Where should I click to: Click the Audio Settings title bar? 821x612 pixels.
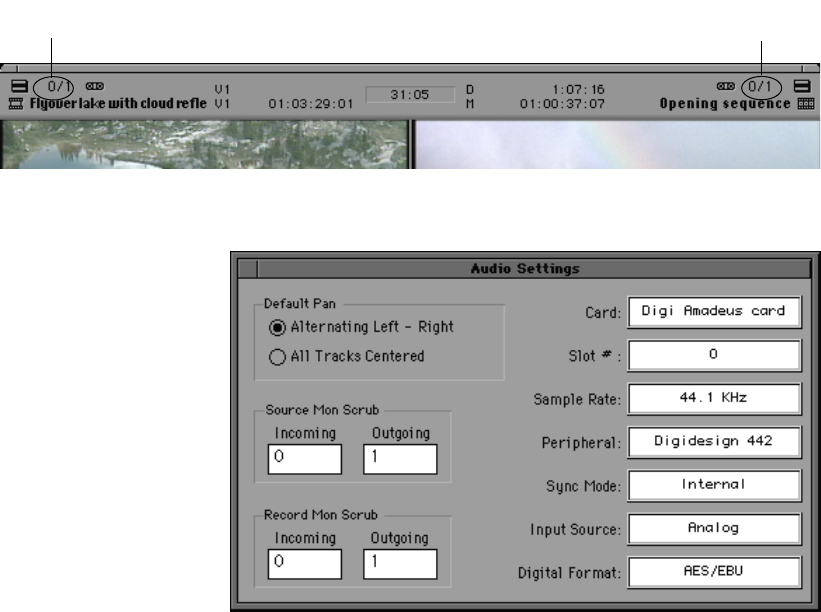click(525, 269)
